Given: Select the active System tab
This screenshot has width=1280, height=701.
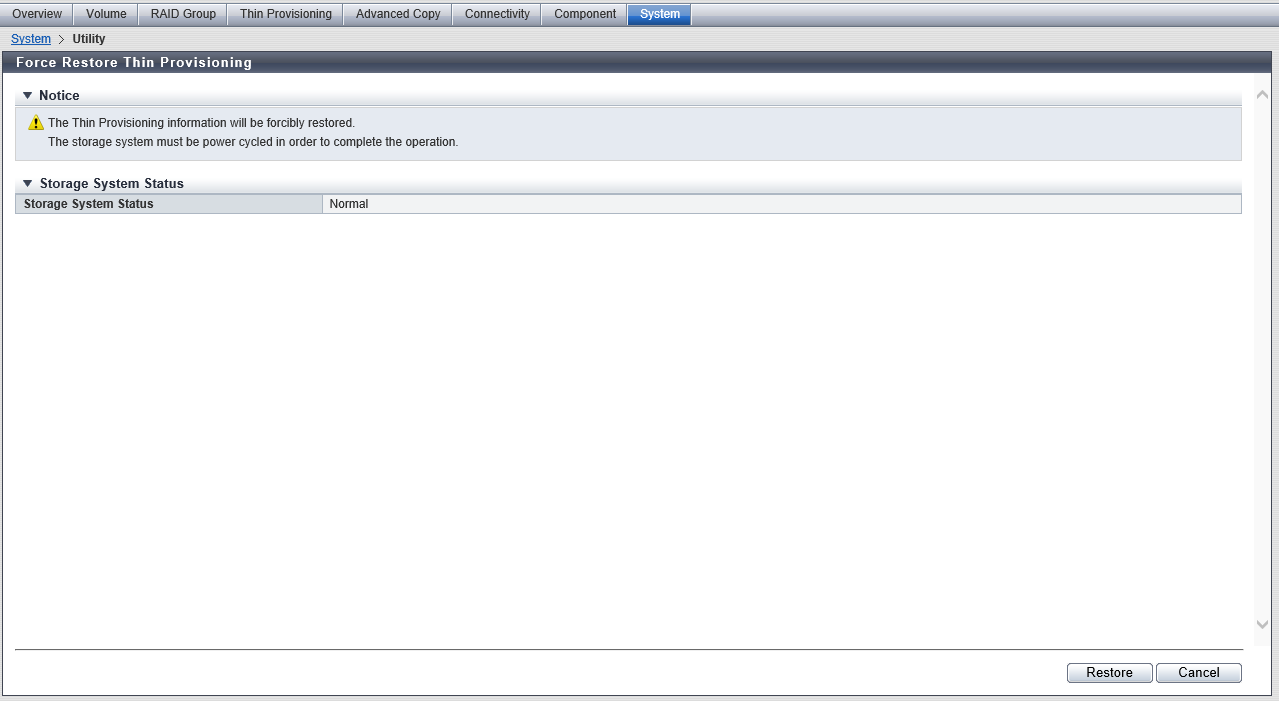Looking at the screenshot, I should [659, 14].
